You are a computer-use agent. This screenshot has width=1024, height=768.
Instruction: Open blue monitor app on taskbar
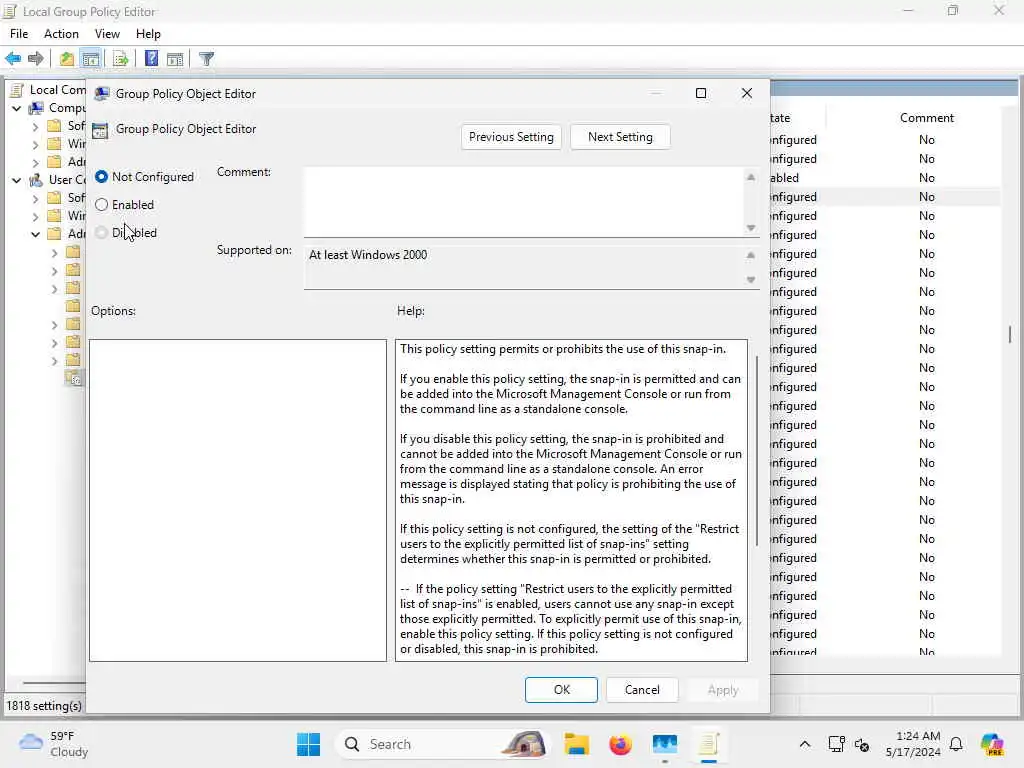pyautogui.click(x=665, y=744)
